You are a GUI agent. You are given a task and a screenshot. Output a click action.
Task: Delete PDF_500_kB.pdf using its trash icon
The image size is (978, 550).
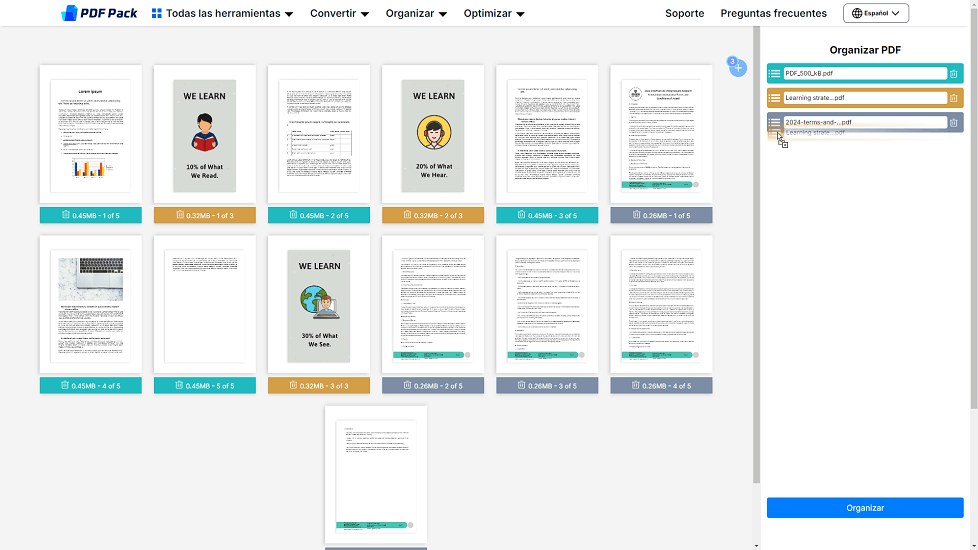click(953, 73)
